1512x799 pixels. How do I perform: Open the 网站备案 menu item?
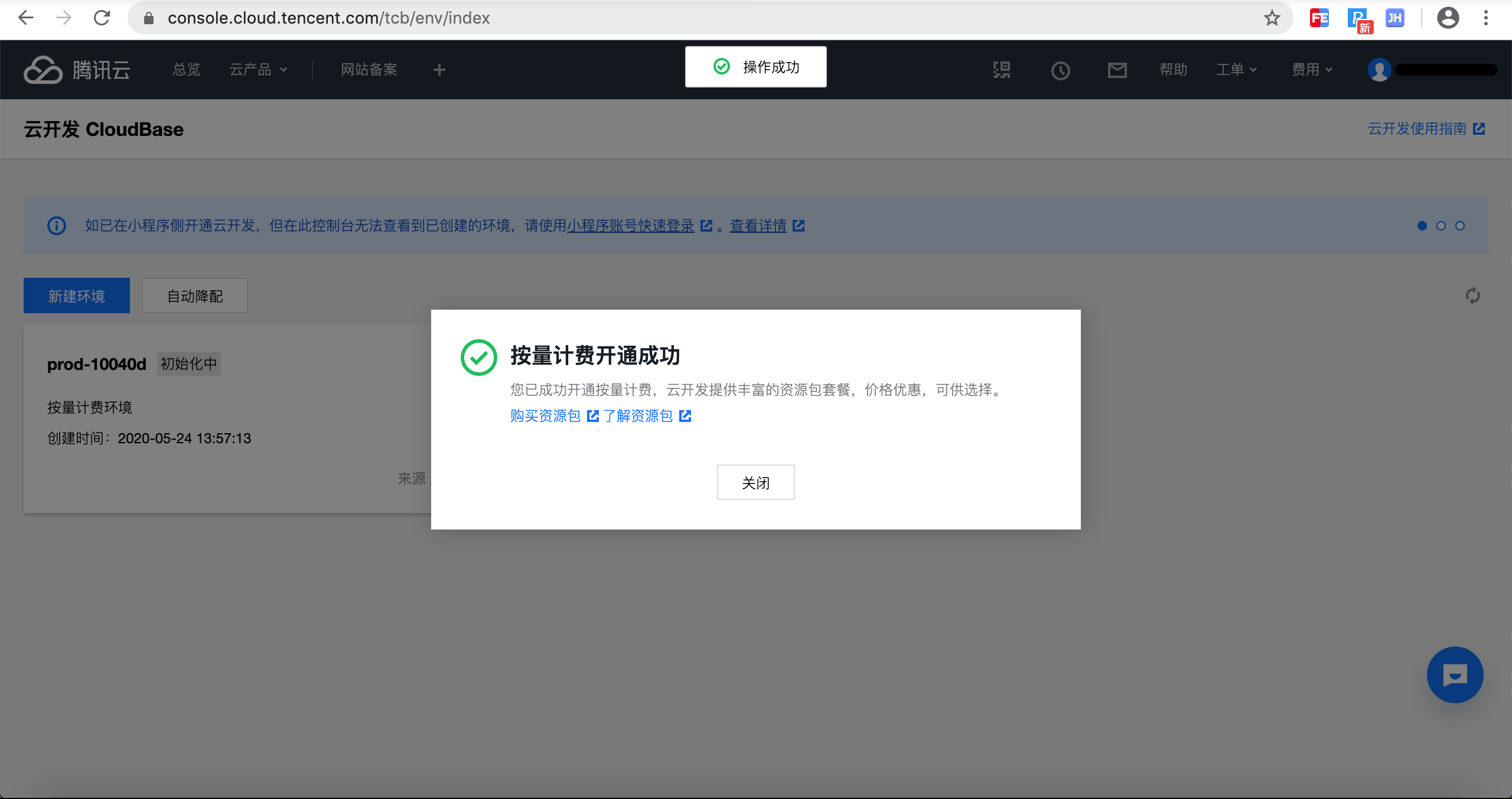(369, 70)
